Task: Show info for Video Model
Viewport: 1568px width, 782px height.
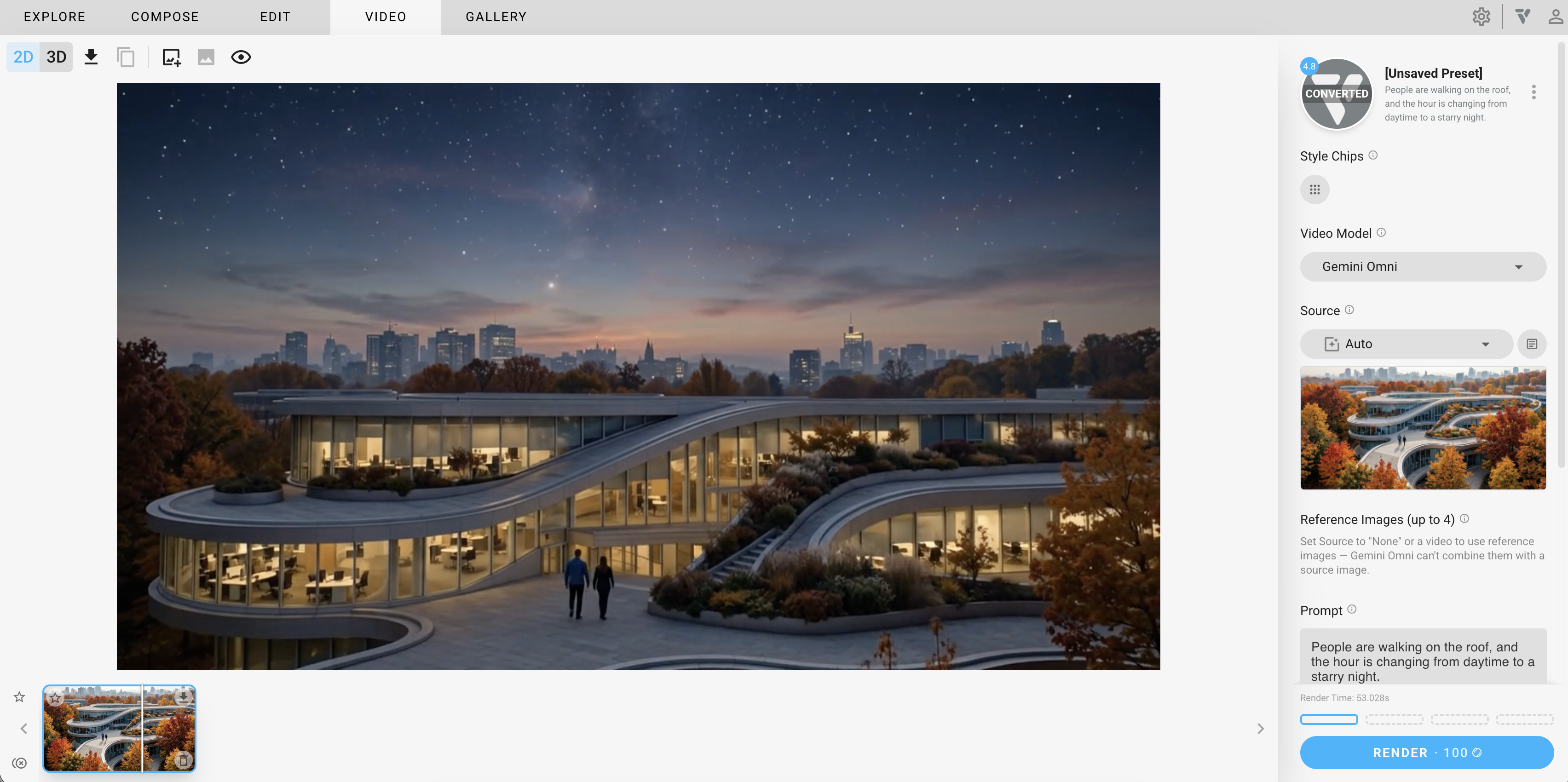Action: pyautogui.click(x=1381, y=232)
